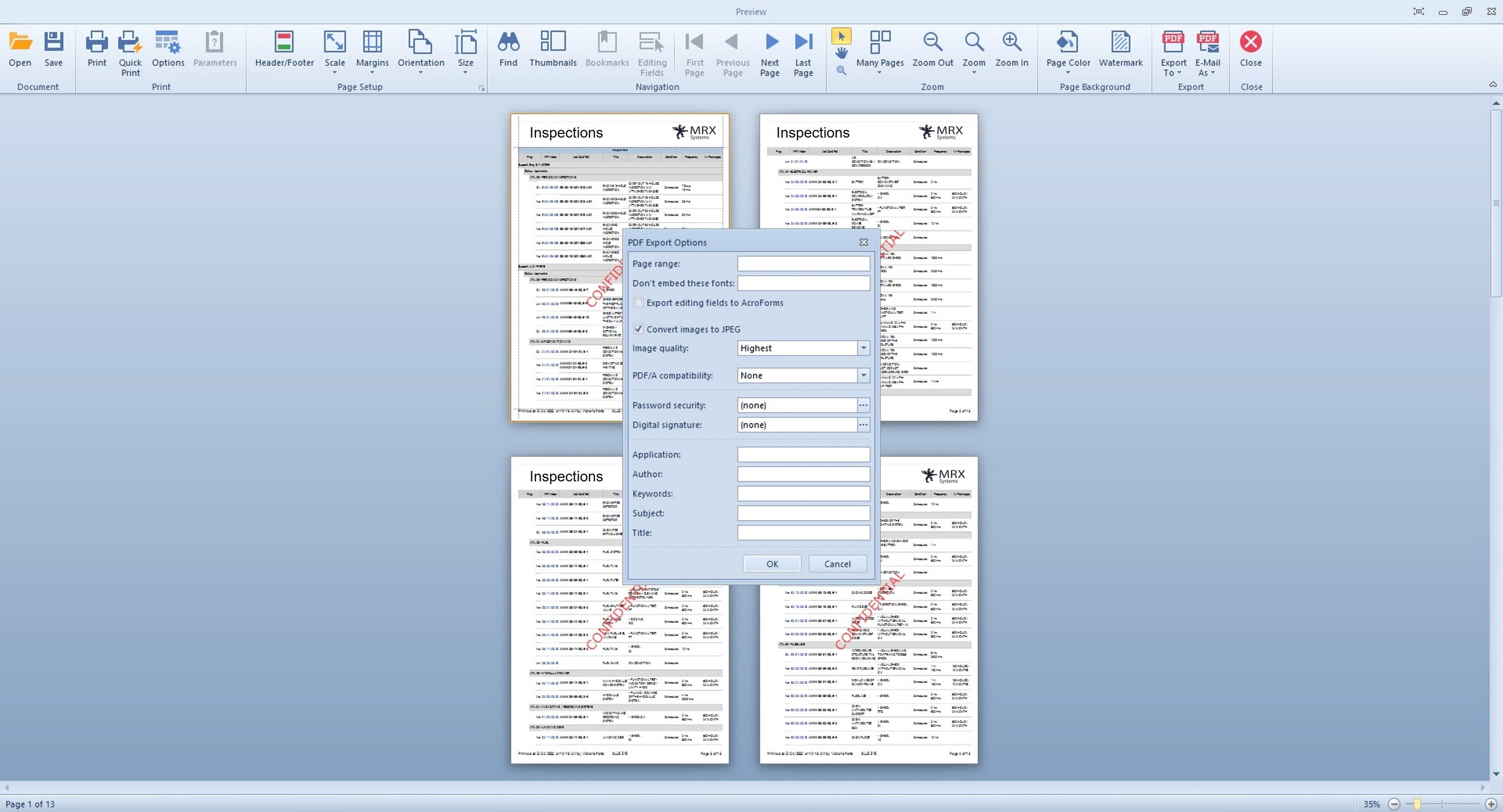Uncheck Convert images to JPEG
Viewport: 1503px width, 812px height.
click(x=638, y=329)
